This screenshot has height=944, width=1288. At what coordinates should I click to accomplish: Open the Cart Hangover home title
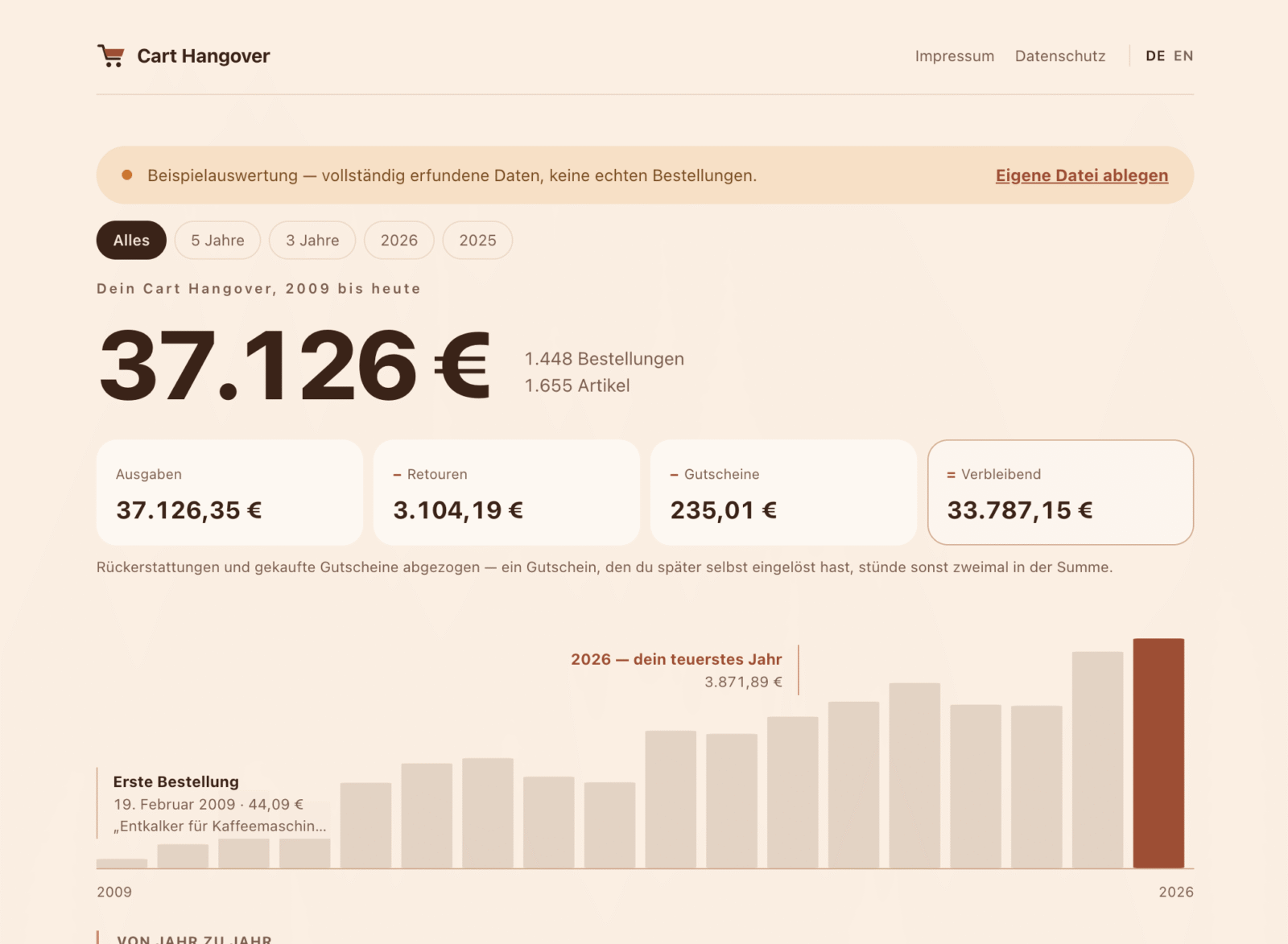(x=203, y=56)
